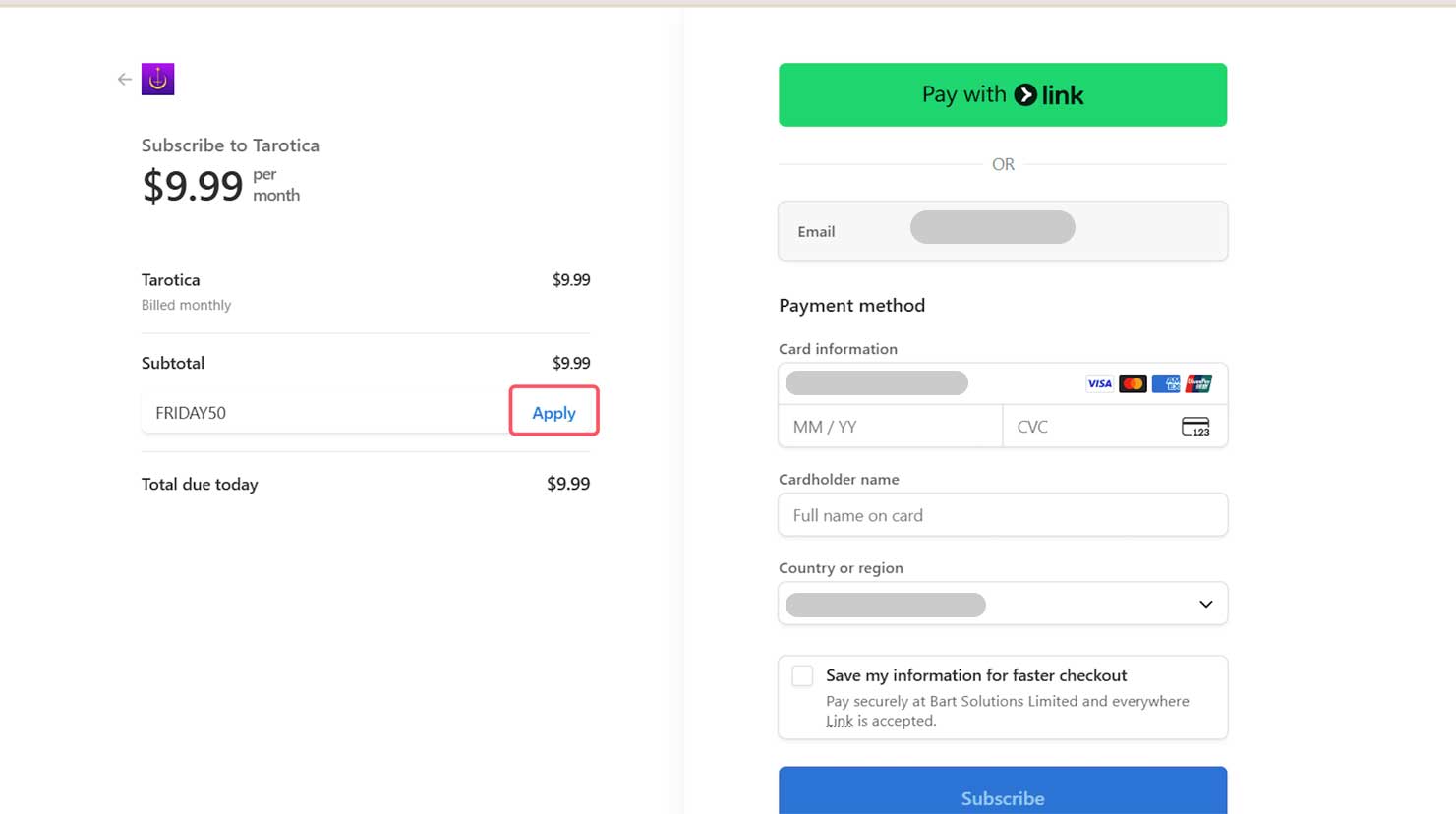
Task: Enable Save my information checkbox
Action: (802, 676)
